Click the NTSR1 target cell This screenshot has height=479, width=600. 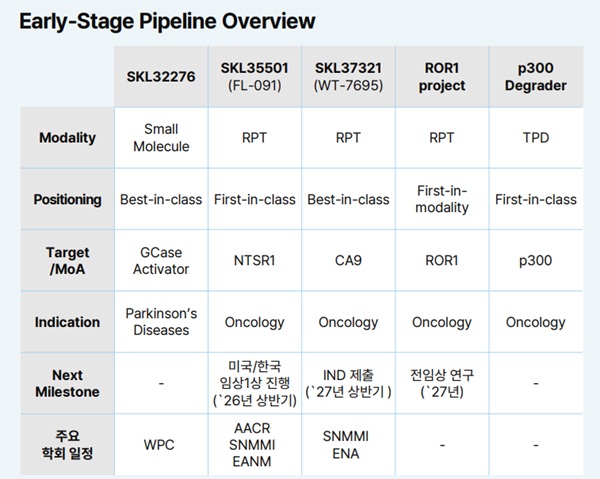[x=254, y=260]
